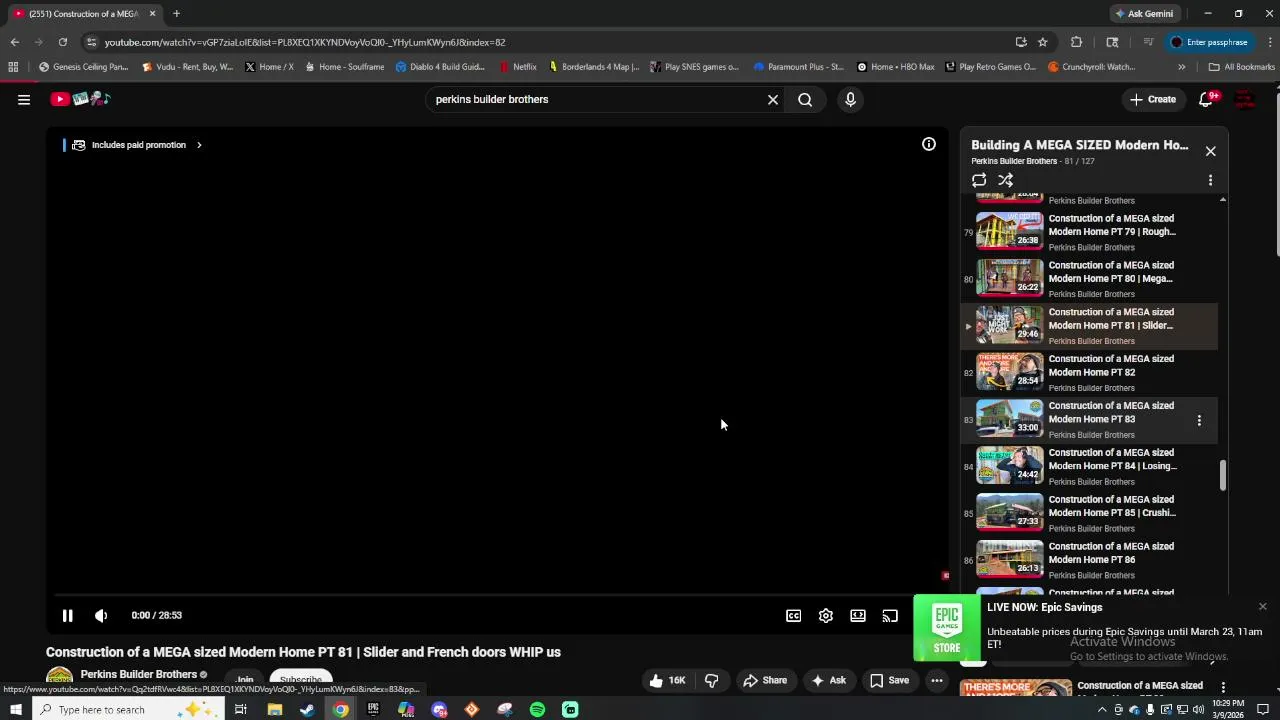Play Modern Home PT 80 from playlist
The width and height of the screenshot is (1280, 720).
coord(1089,279)
